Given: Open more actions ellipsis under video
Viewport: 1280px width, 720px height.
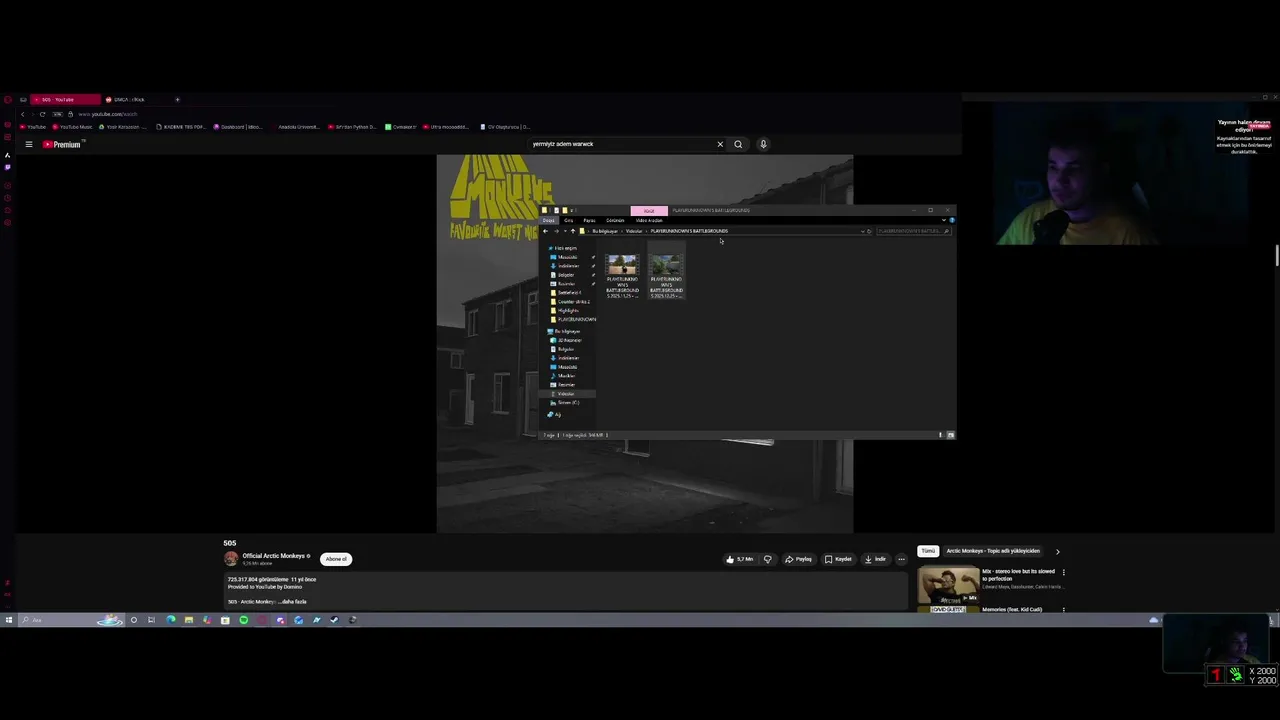Looking at the screenshot, I should 901,559.
